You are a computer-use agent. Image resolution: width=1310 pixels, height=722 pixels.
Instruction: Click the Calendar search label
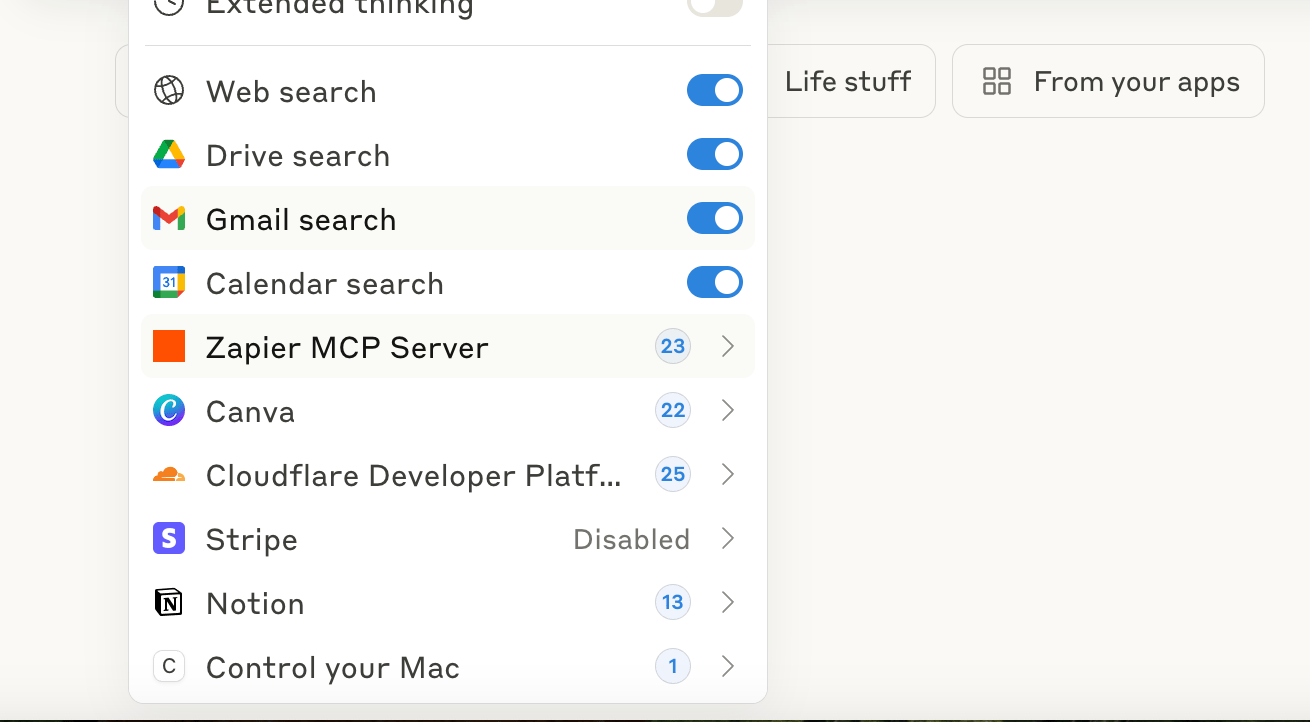[x=325, y=283]
